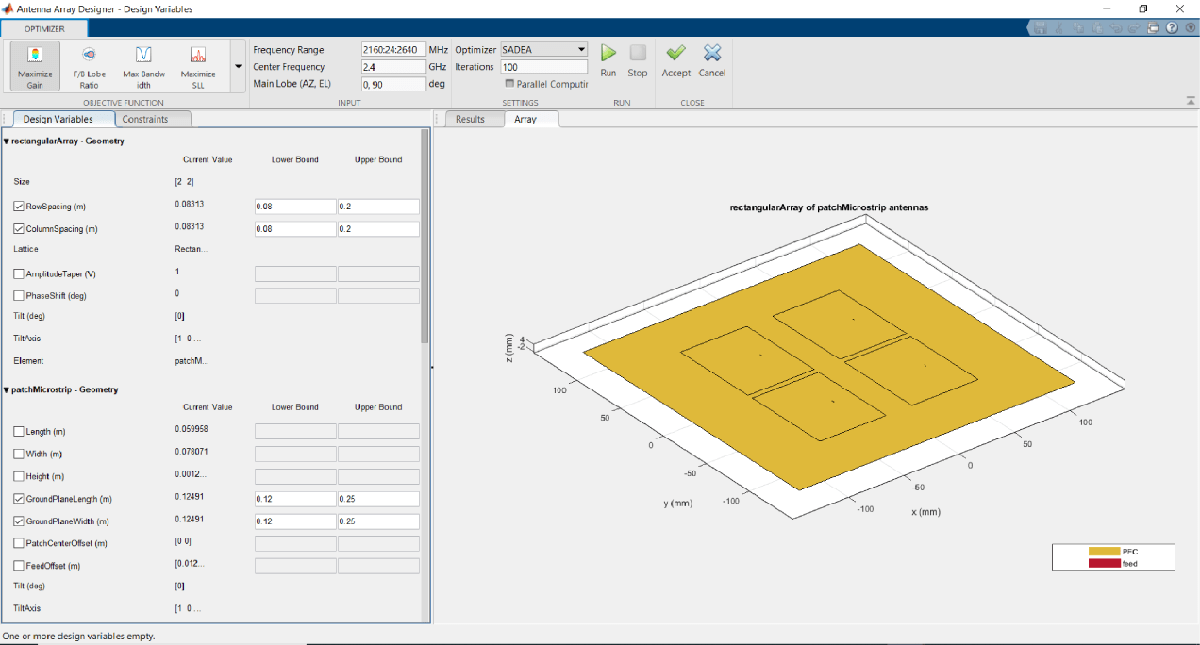Click the Center Frequency input field
The width and height of the screenshot is (1200, 645).
tap(393, 67)
